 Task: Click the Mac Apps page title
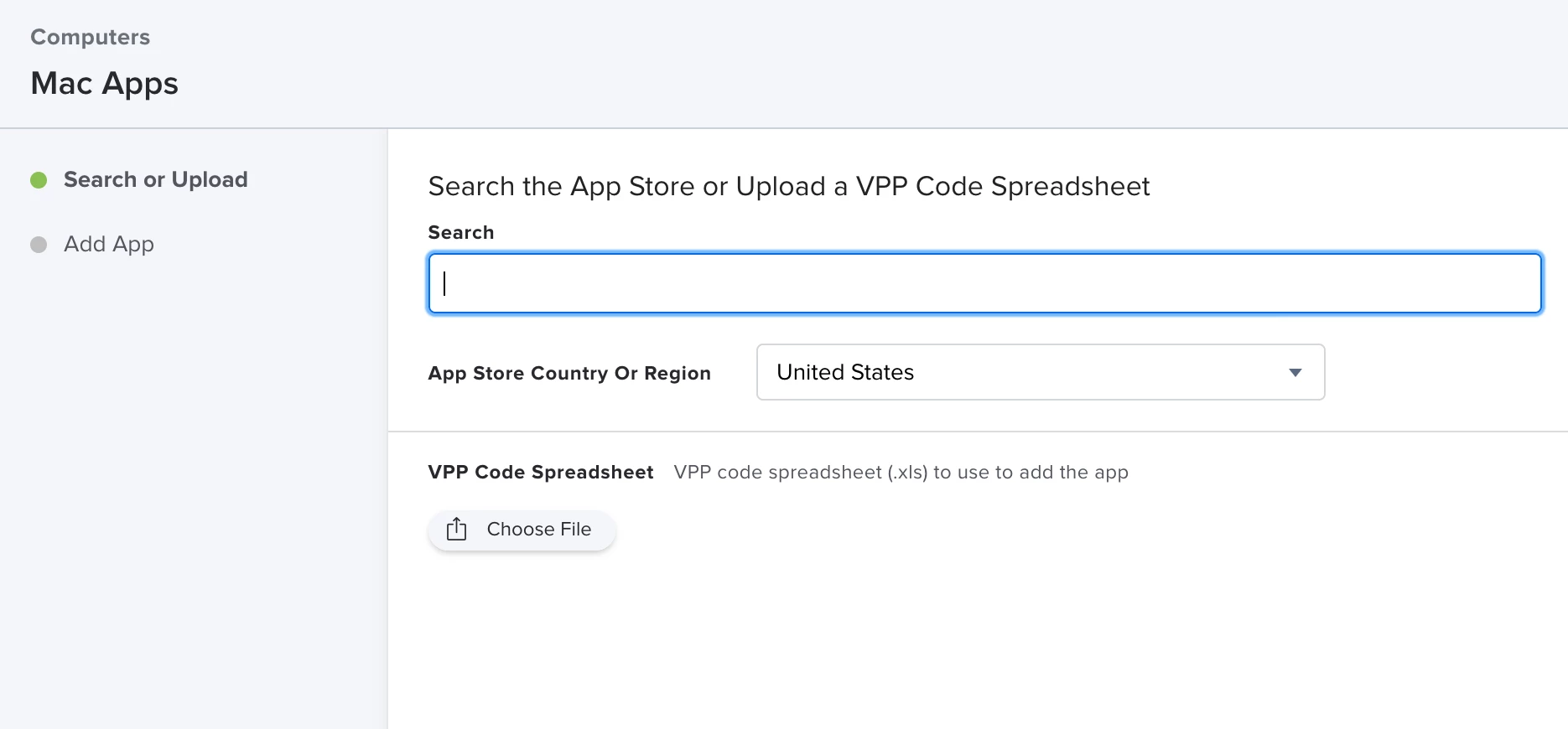pyautogui.click(x=104, y=83)
